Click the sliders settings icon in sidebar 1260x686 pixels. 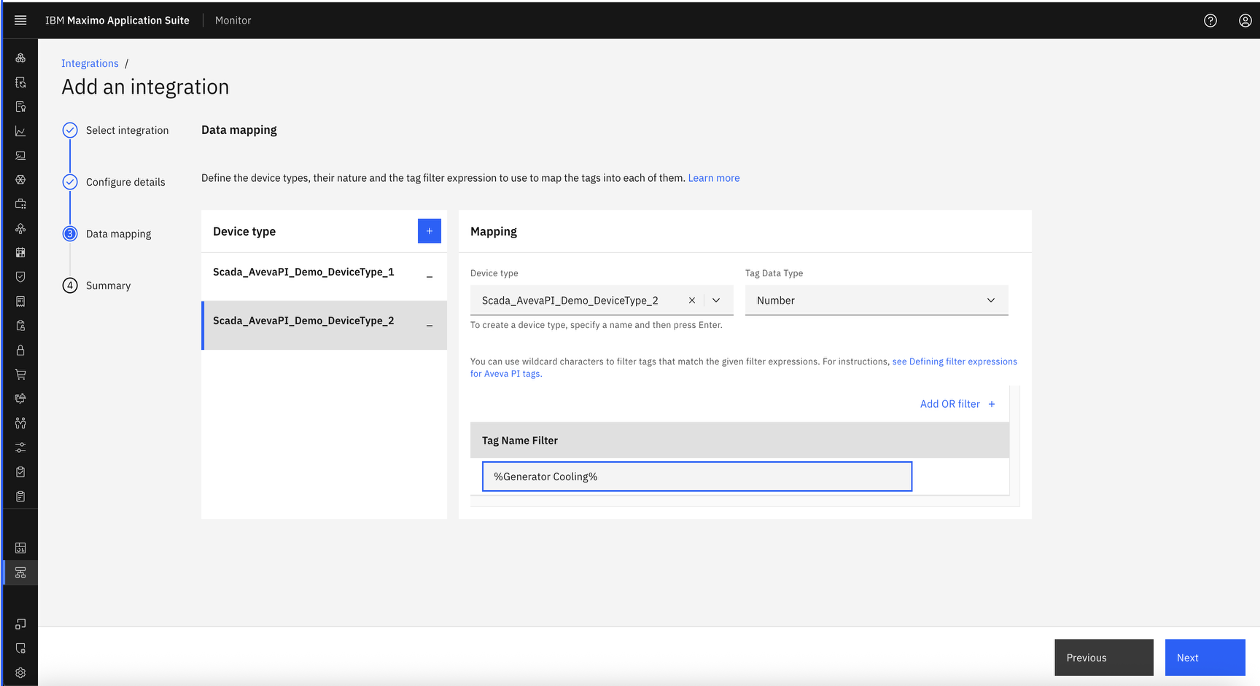pos(20,447)
